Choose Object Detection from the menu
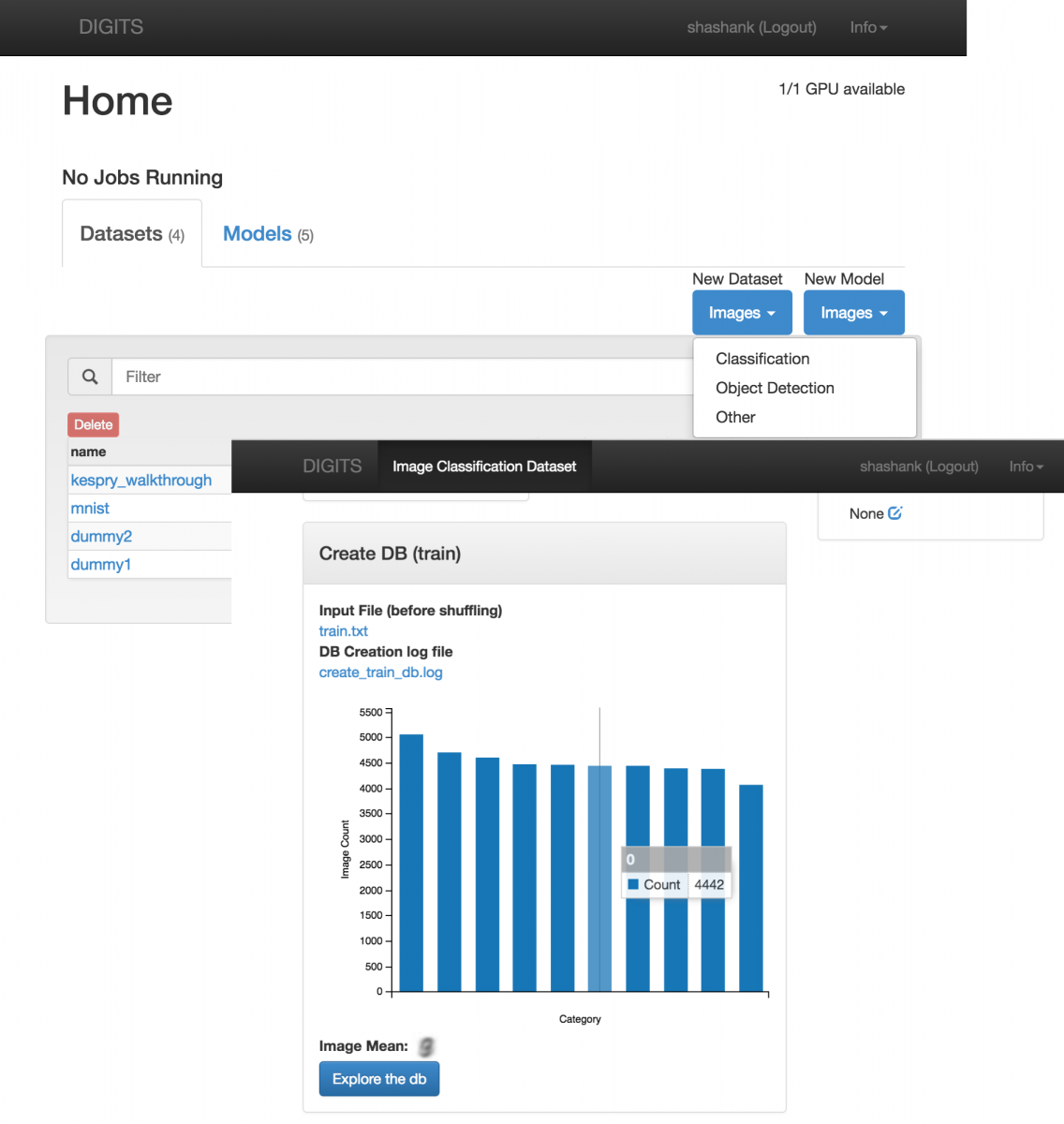 coord(775,388)
